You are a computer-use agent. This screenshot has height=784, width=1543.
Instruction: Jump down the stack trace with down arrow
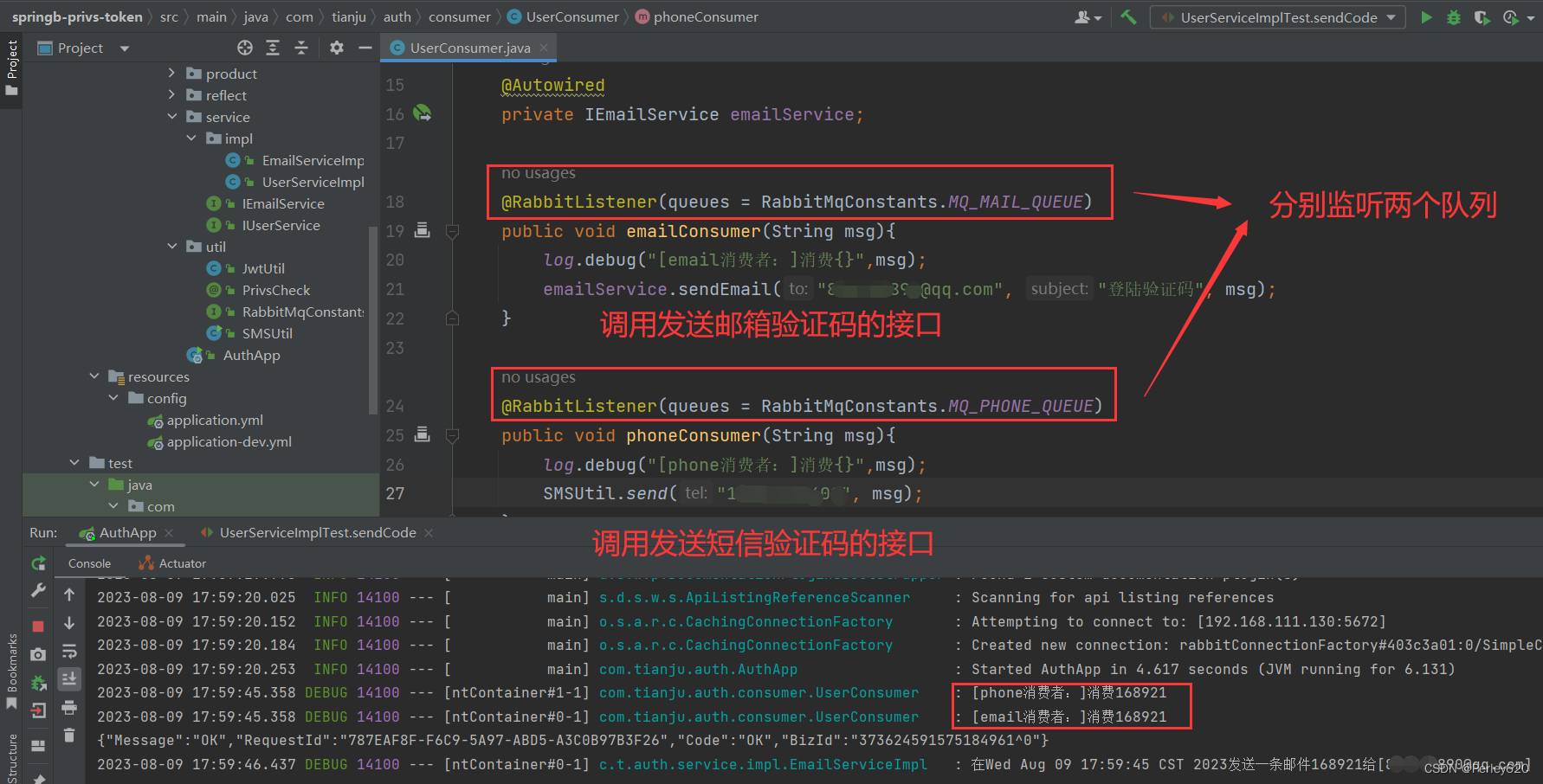(69, 623)
